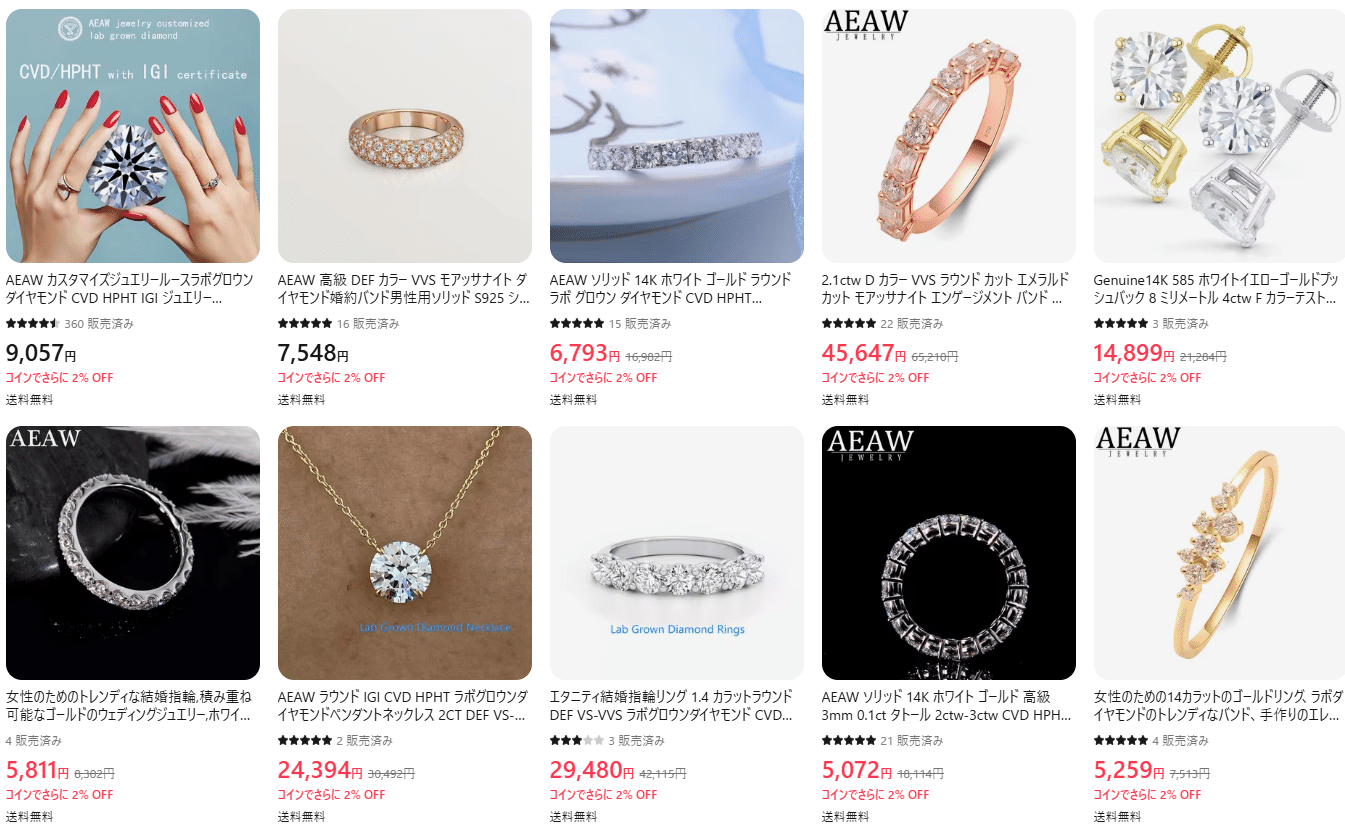Open the Genuine14K 585 earrings listing title

pyautogui.click(x=1216, y=289)
